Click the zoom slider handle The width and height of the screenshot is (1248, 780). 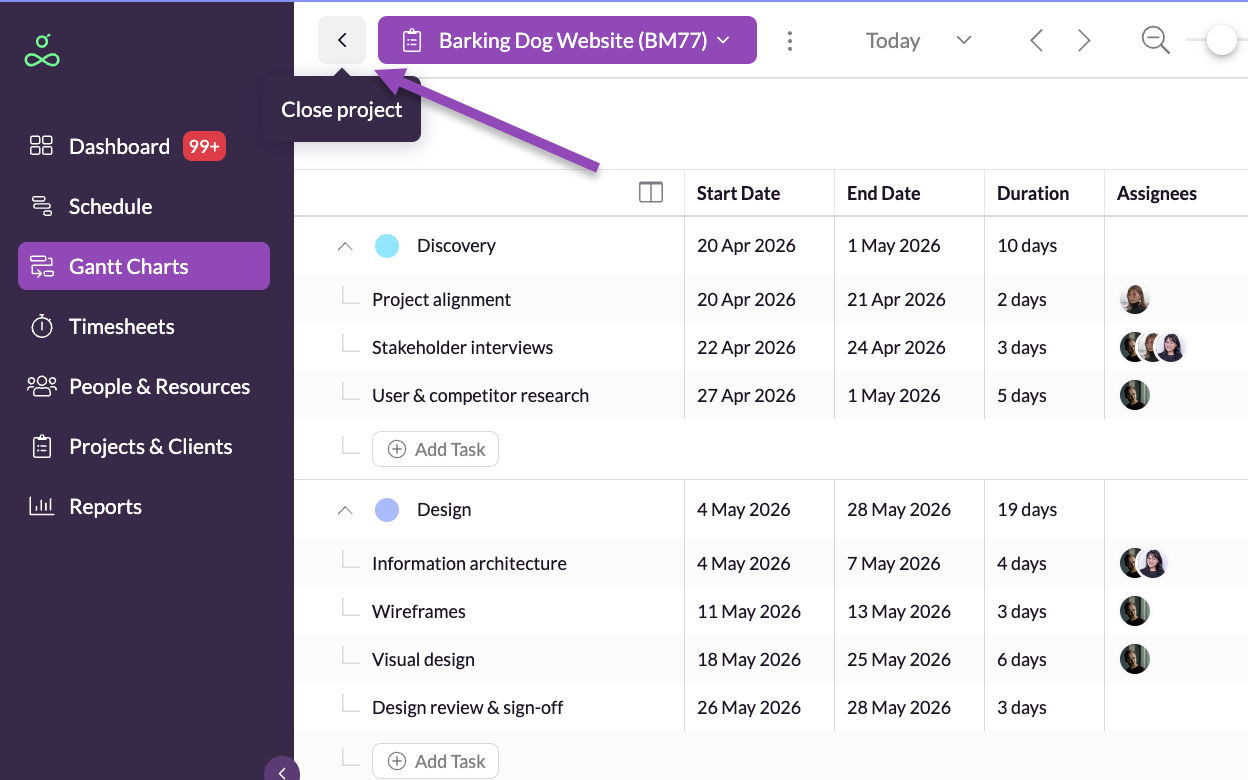pos(1221,41)
